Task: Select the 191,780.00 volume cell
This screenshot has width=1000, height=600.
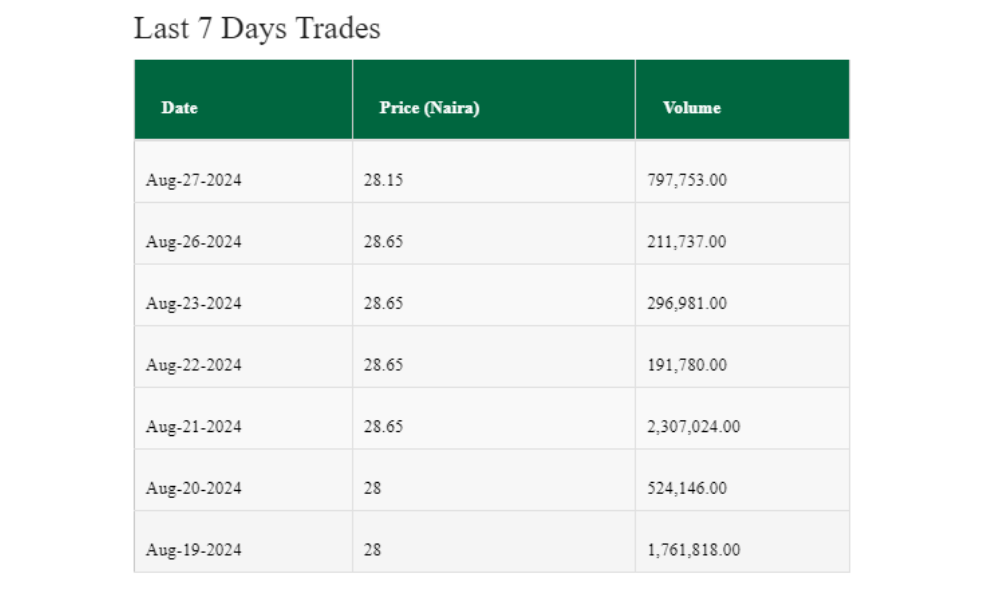Action: pyautogui.click(x=687, y=365)
